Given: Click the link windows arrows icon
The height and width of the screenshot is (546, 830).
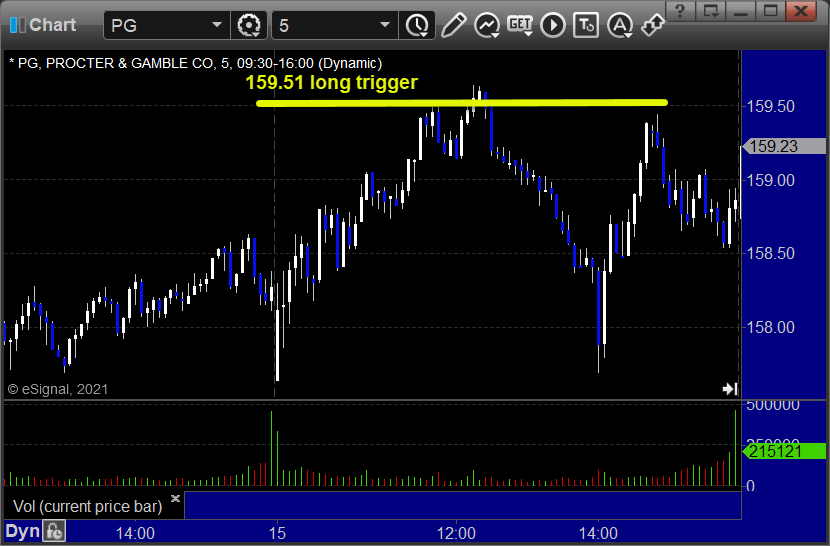Looking at the screenshot, I should point(653,25).
